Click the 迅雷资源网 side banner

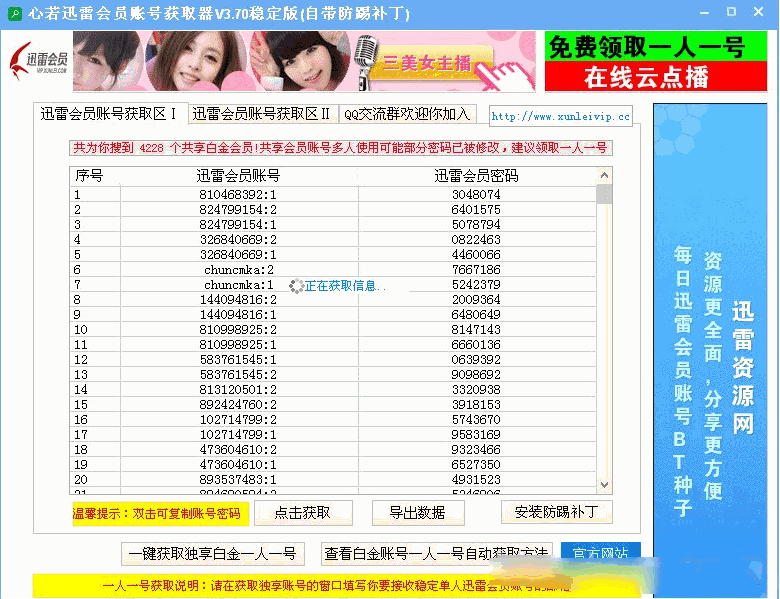coord(710,348)
